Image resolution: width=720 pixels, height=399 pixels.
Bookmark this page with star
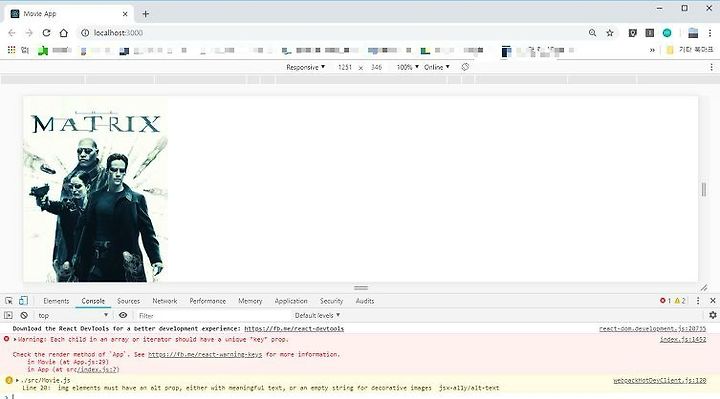pos(610,33)
